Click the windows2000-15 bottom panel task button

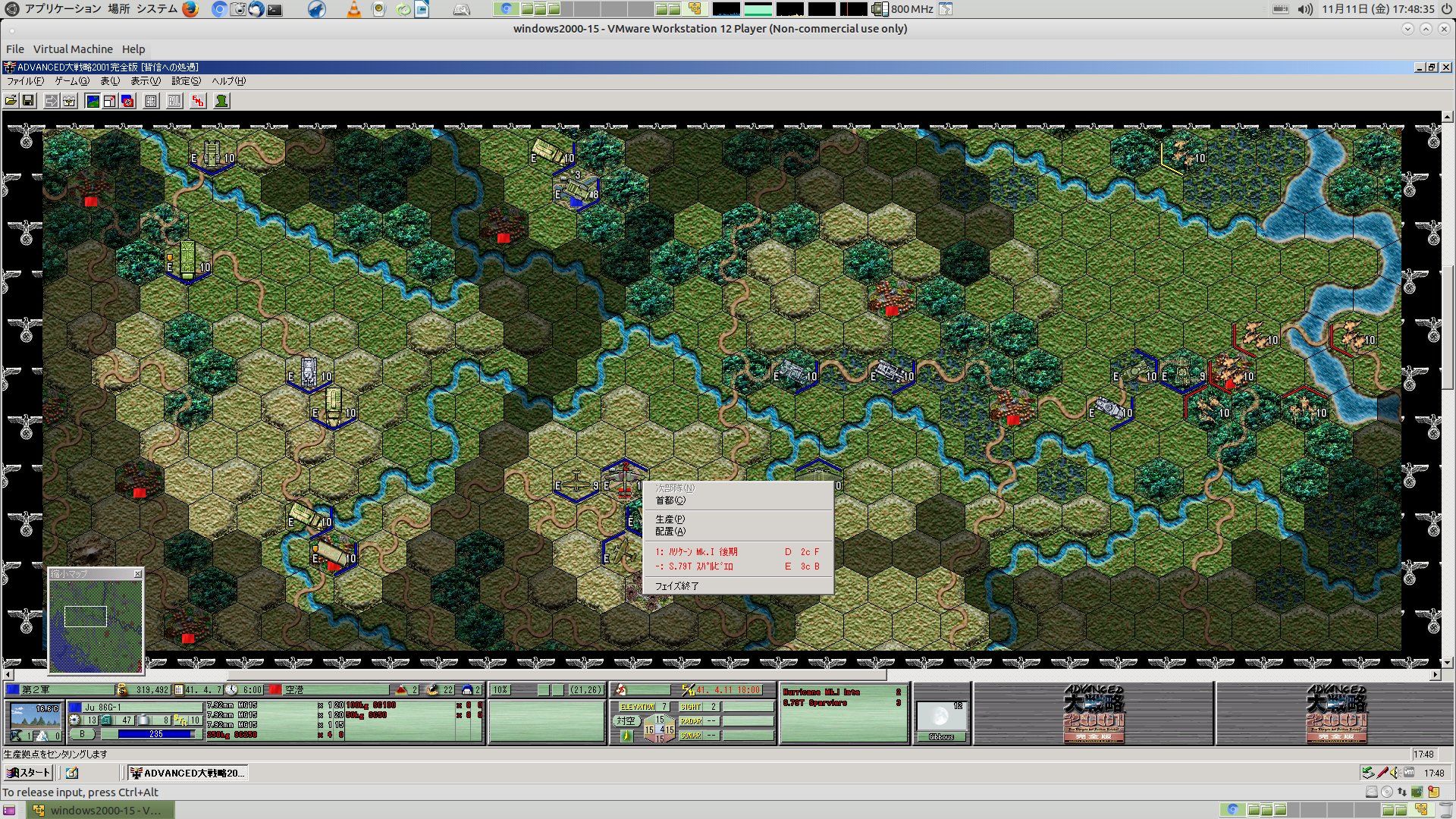coord(101,810)
